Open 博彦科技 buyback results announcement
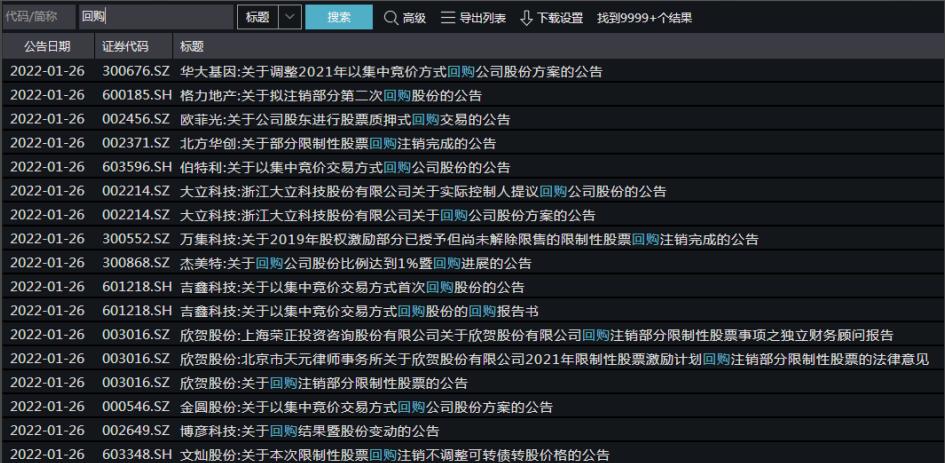 pyautogui.click(x=310, y=431)
